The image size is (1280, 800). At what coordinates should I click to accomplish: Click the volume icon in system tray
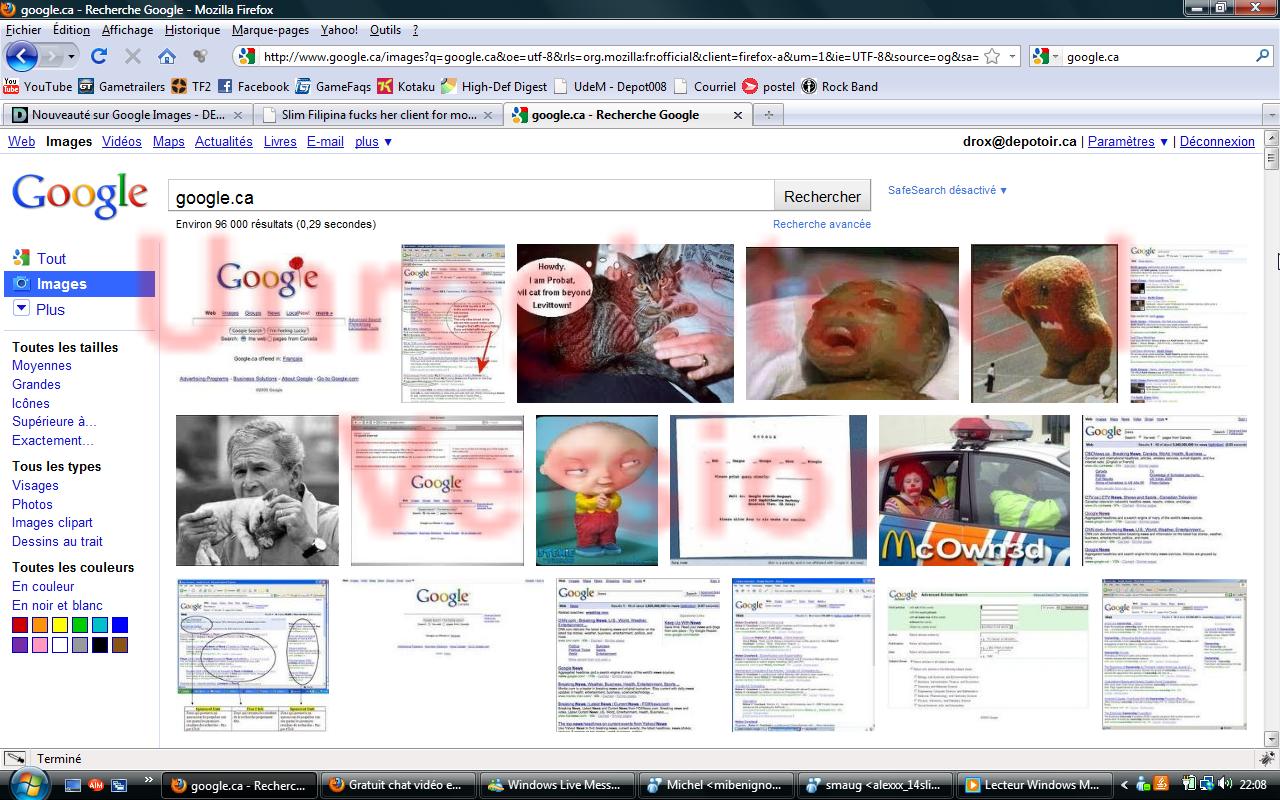(x=1225, y=784)
